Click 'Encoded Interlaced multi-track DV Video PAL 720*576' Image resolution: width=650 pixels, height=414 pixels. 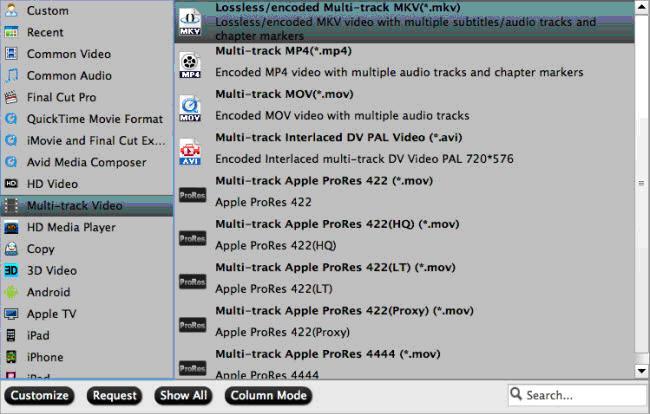pos(364,159)
